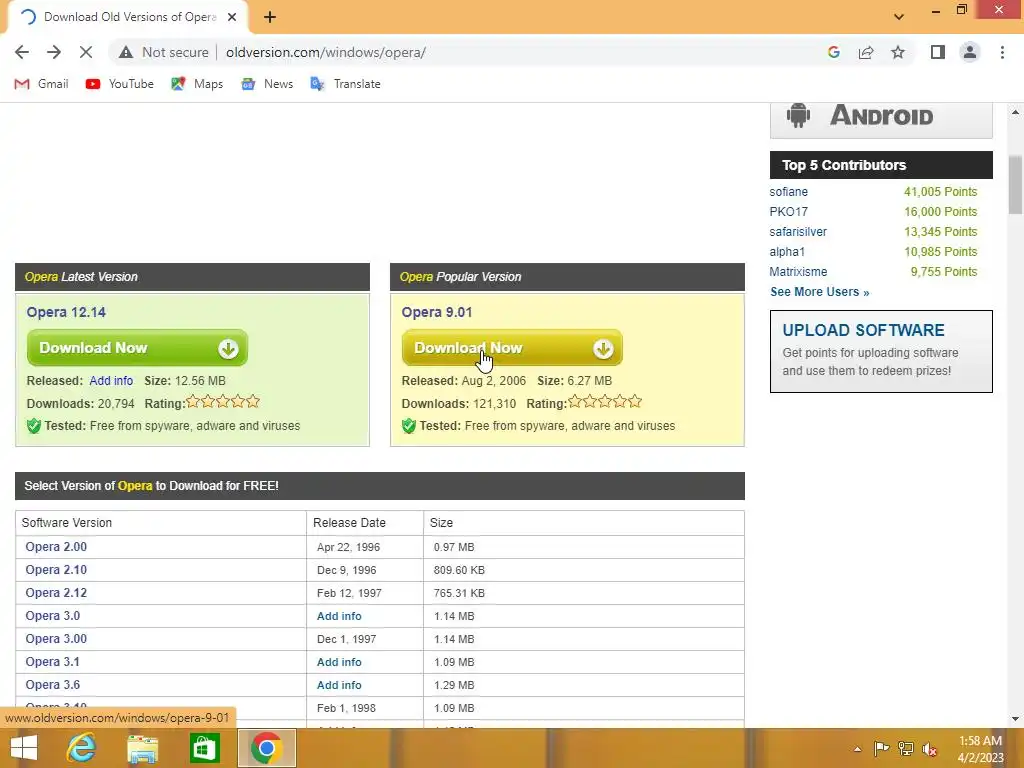Open contributor safarisilver's profile

(798, 232)
